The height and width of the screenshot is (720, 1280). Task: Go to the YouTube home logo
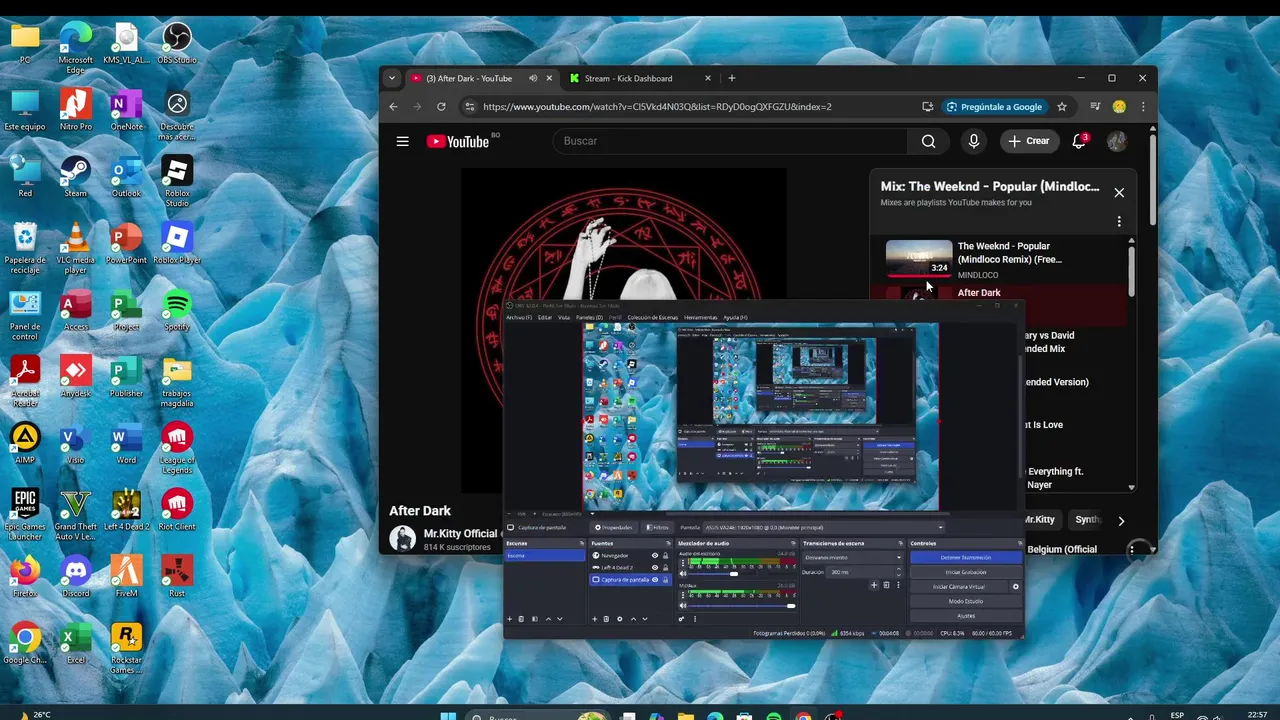click(x=458, y=141)
